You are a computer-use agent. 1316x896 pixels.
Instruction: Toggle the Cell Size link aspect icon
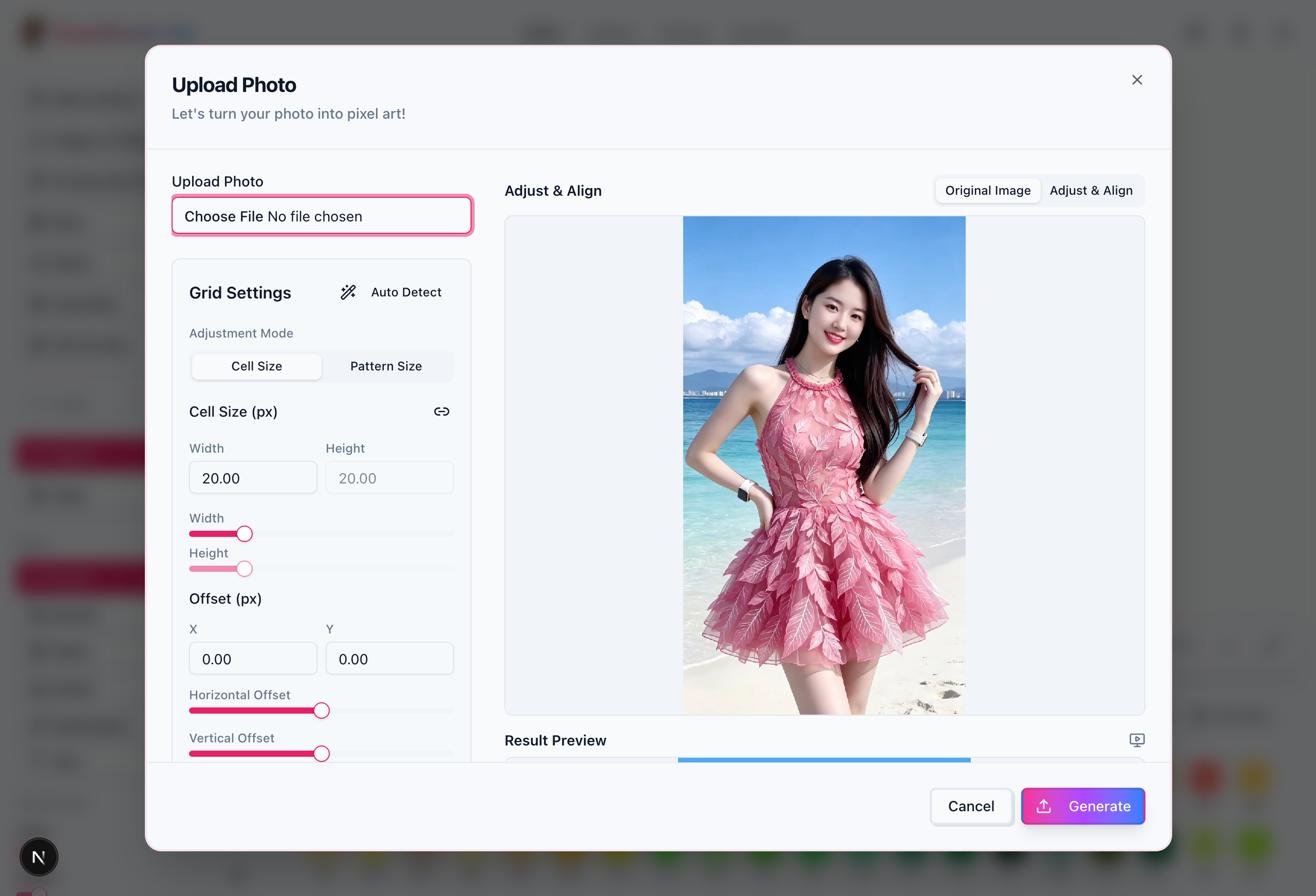[441, 412]
